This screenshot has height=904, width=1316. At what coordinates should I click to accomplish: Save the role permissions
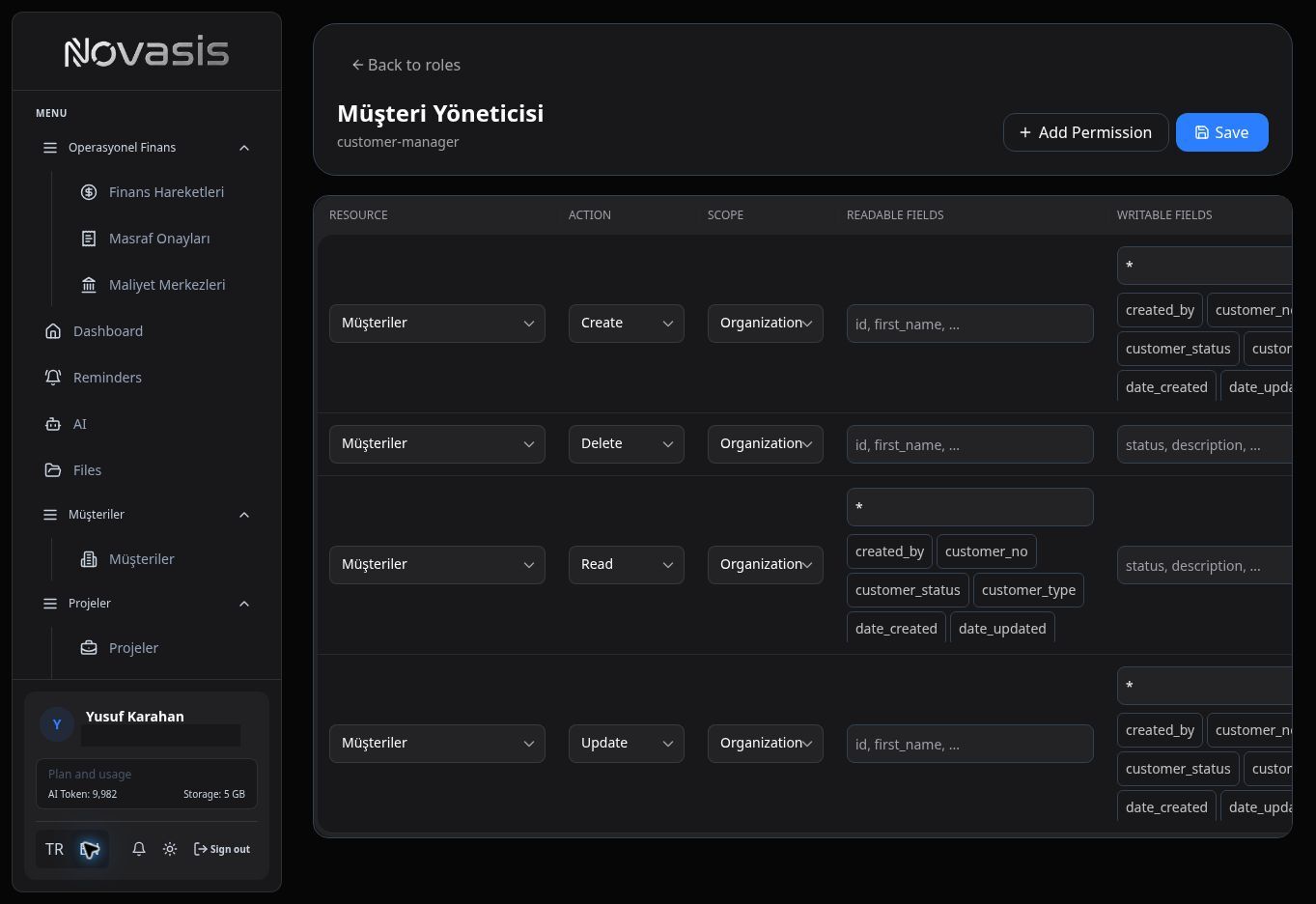(x=1222, y=132)
